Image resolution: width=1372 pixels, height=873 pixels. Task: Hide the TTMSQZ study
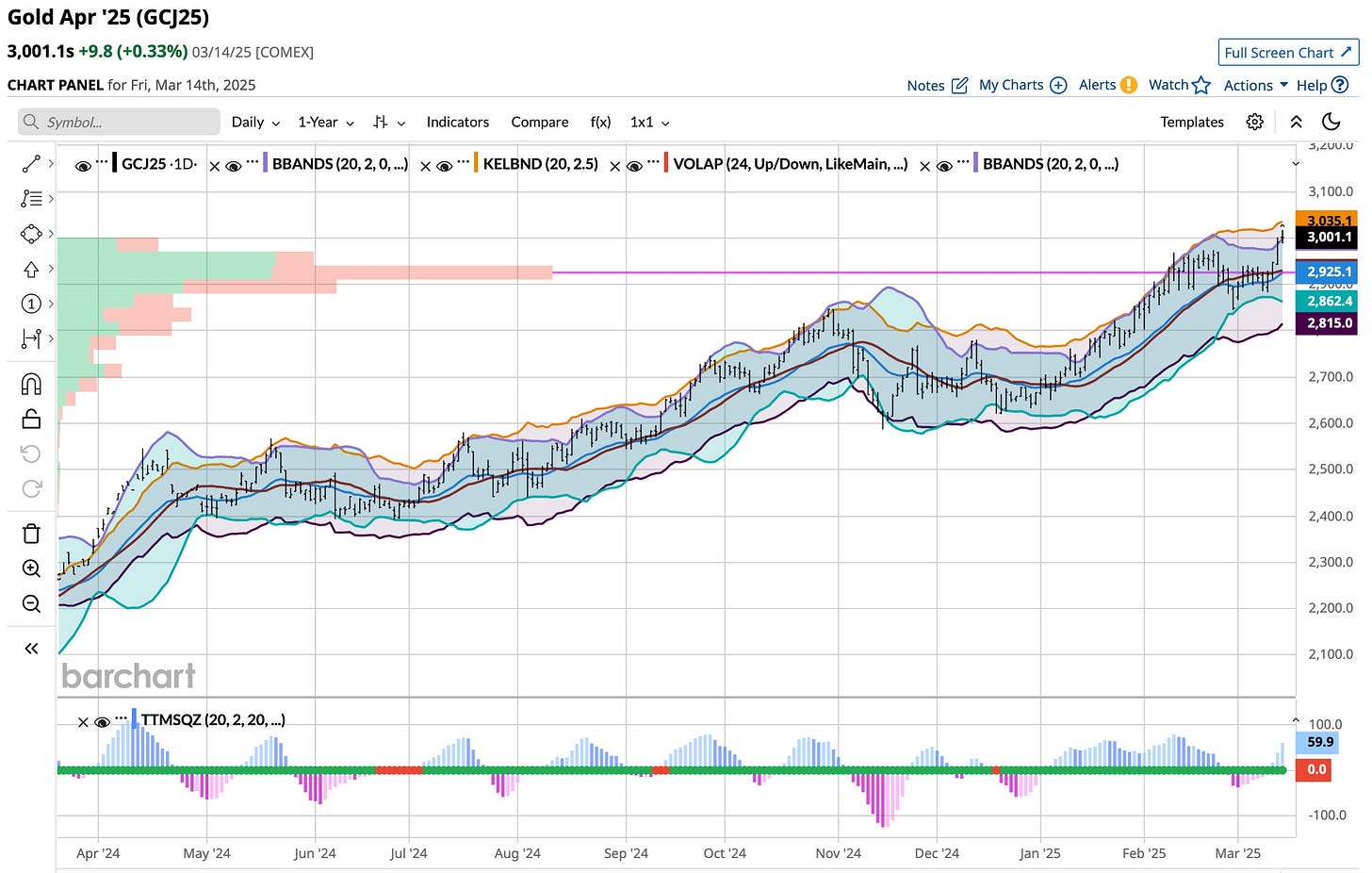pyautogui.click(x=102, y=723)
